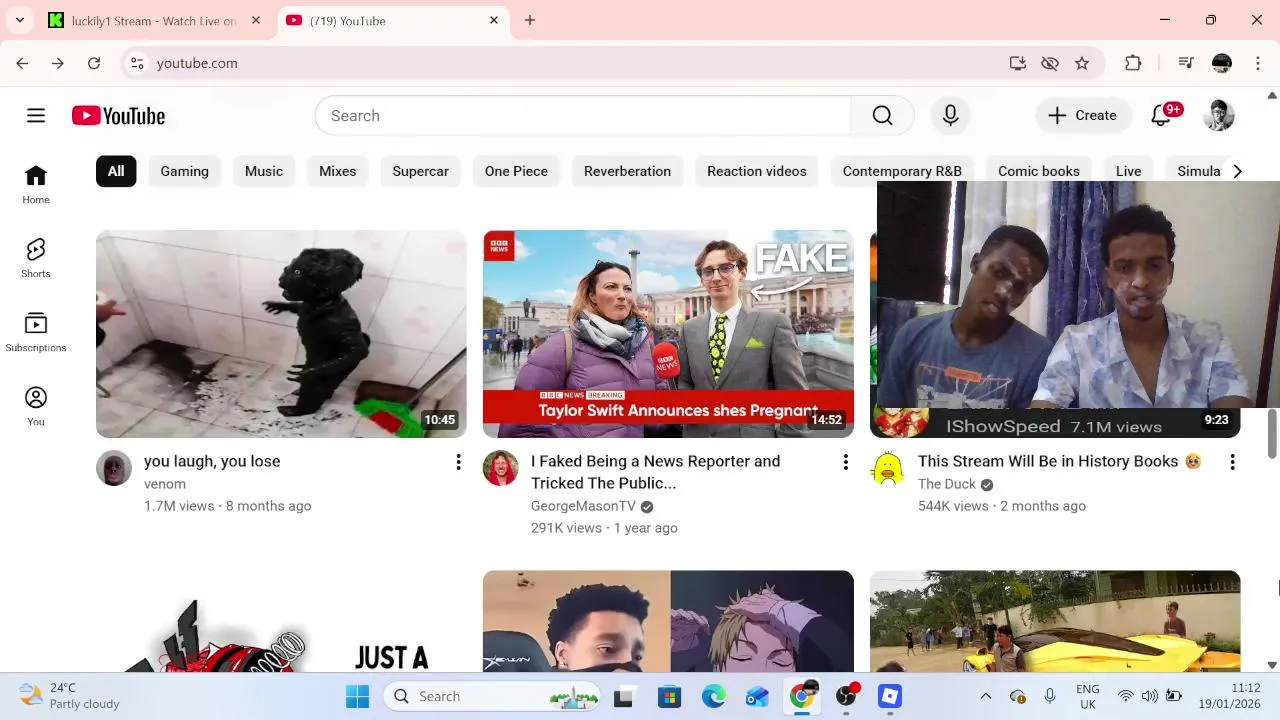The image size is (1280, 720).
Task: Start voice search with the microphone icon
Action: click(950, 116)
